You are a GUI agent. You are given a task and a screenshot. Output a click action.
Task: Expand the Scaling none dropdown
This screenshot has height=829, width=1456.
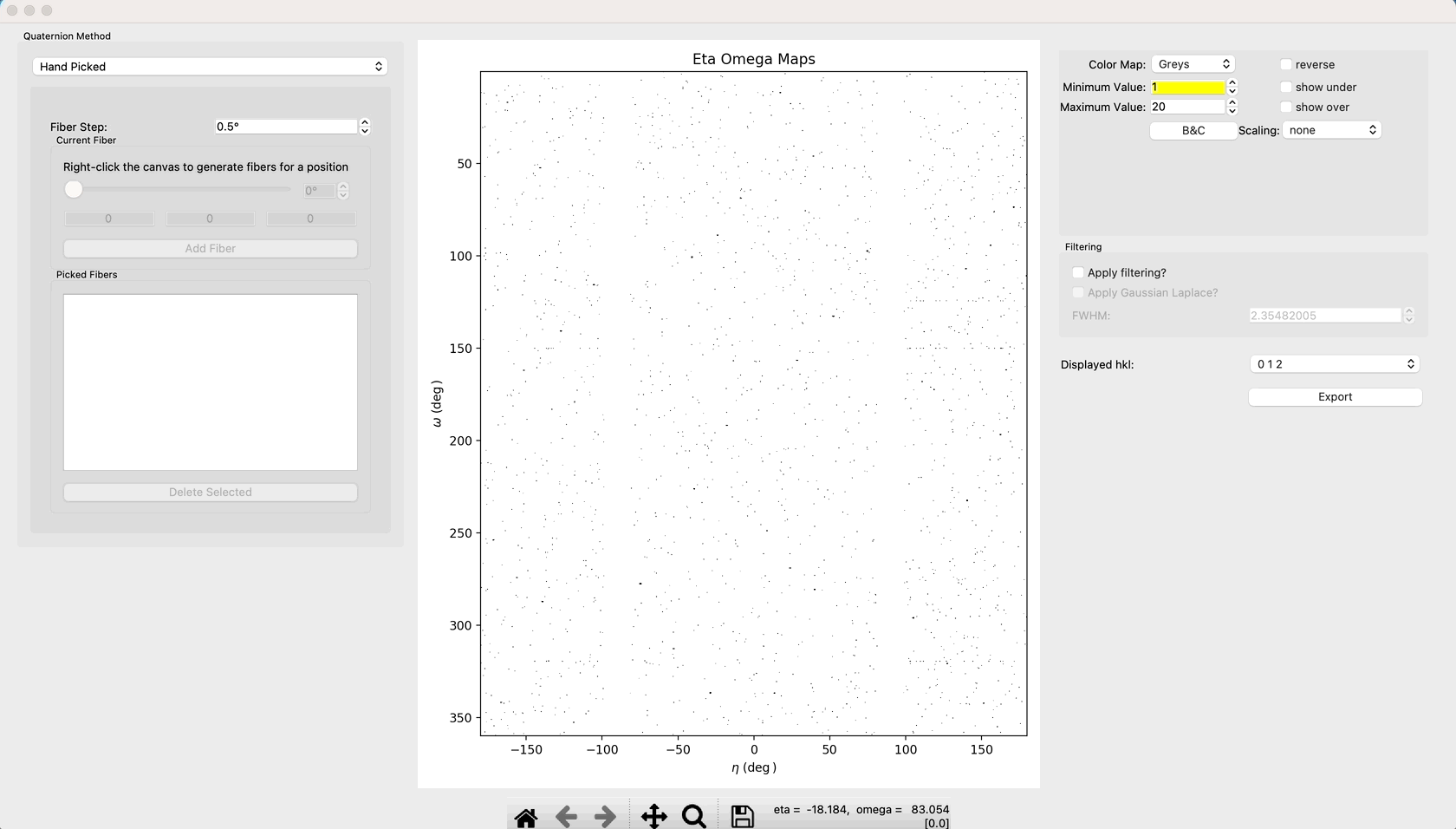tap(1332, 130)
